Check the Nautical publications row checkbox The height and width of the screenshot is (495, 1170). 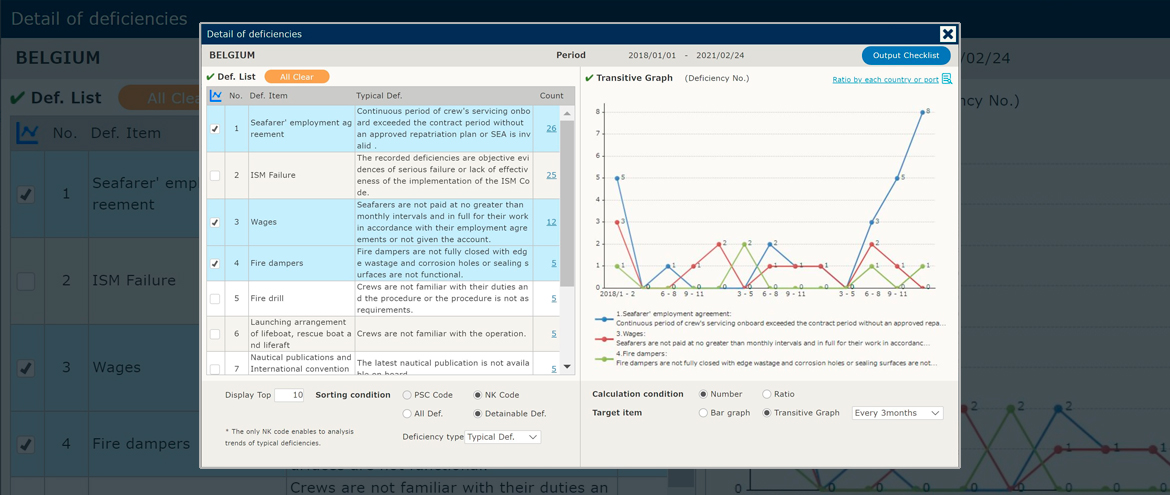[x=215, y=369]
